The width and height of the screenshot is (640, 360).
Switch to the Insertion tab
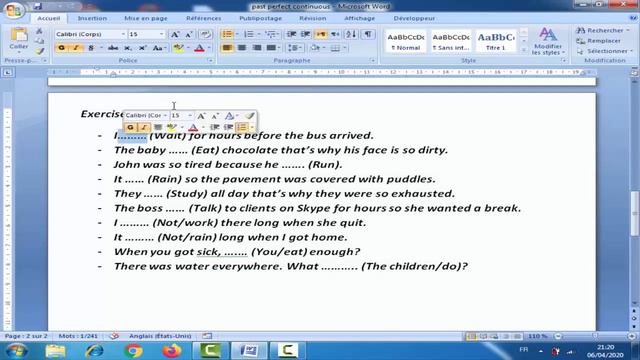click(92, 18)
